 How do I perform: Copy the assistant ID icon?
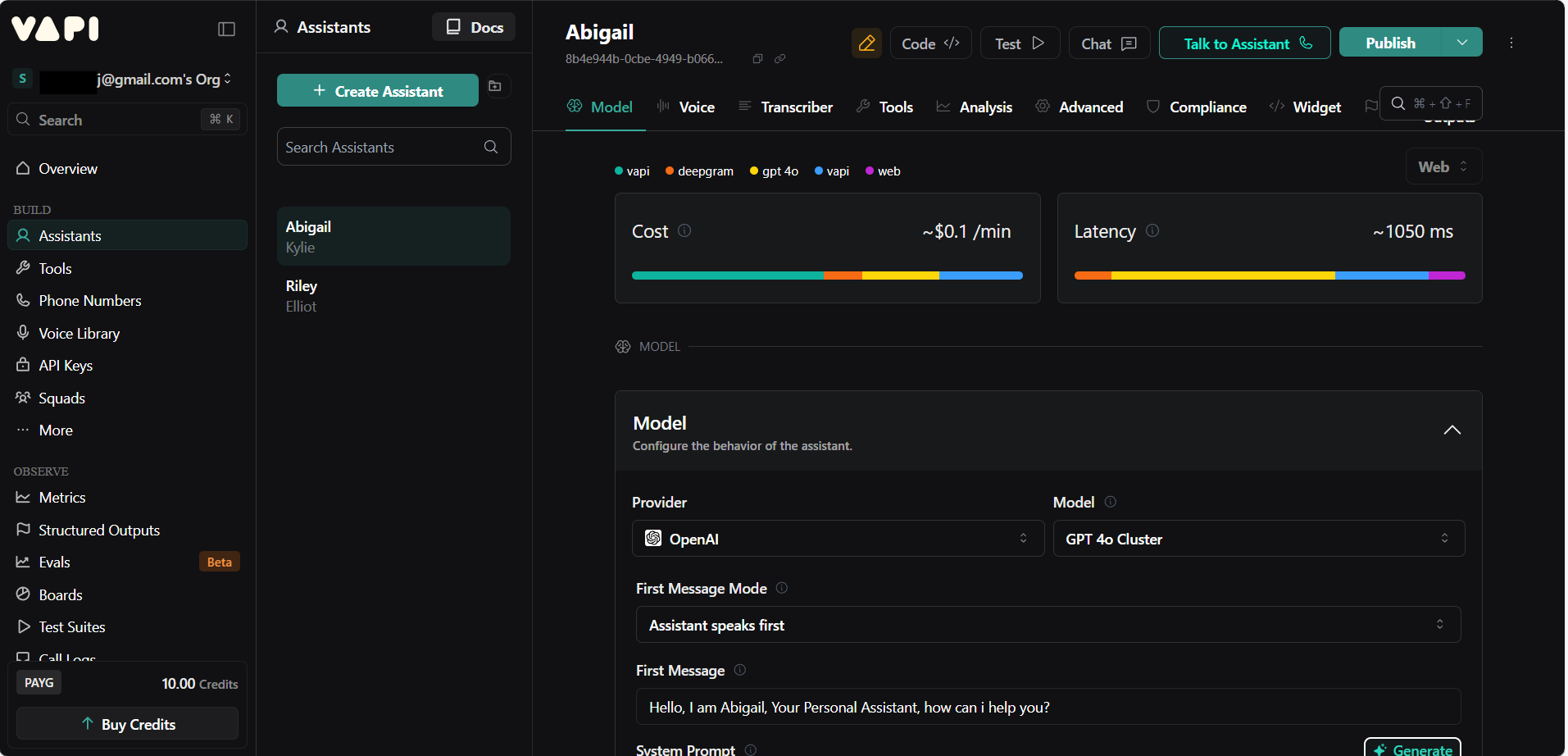pos(757,59)
